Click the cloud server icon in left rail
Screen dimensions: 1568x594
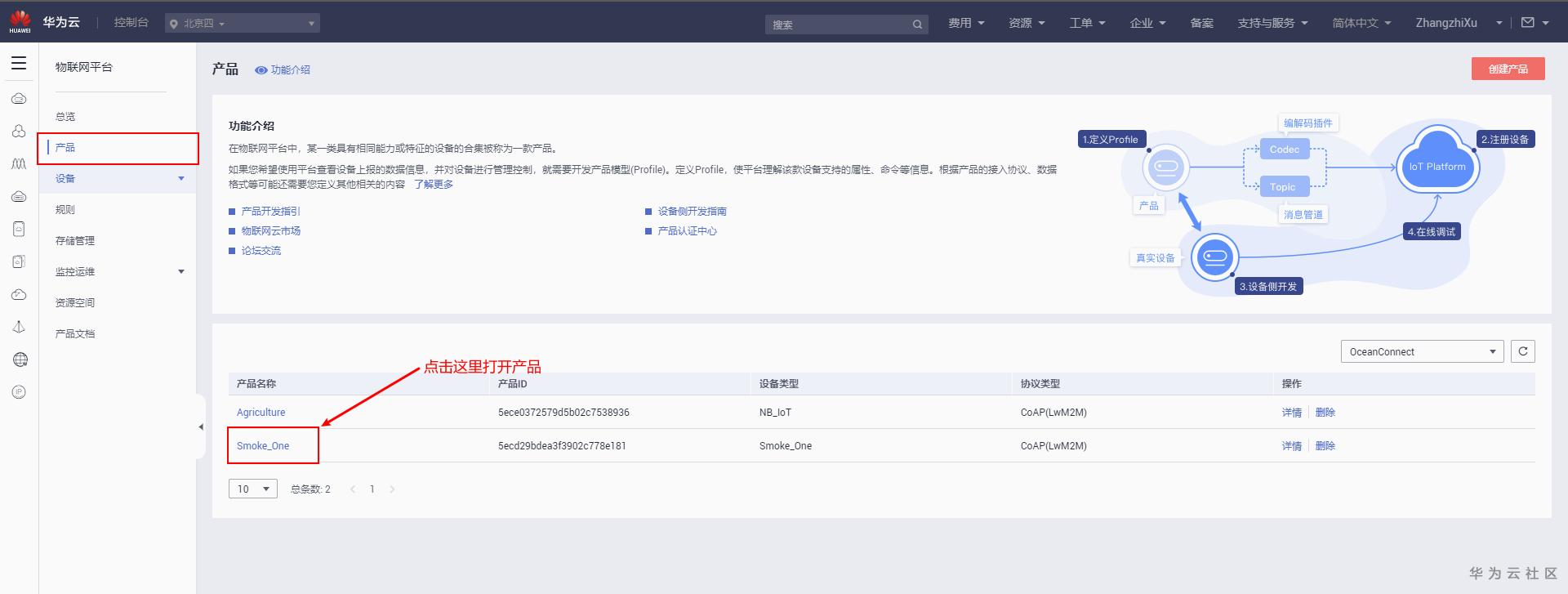tap(19, 99)
